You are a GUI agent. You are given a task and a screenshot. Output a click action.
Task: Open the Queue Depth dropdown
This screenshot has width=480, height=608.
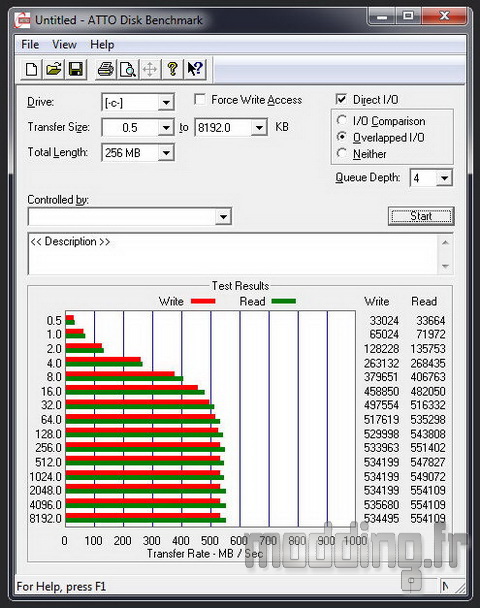click(444, 178)
